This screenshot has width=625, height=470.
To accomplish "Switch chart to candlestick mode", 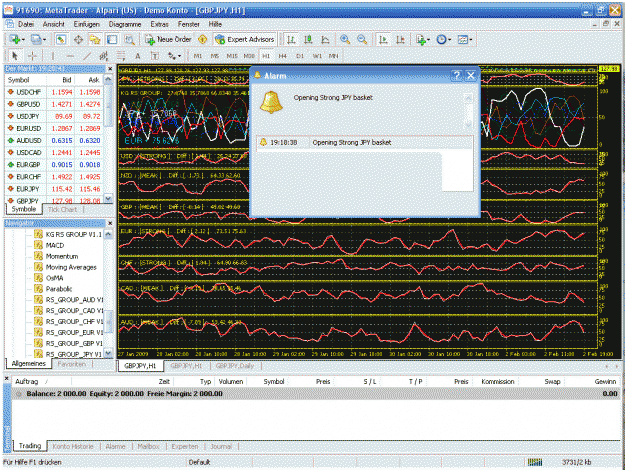I will [308, 39].
